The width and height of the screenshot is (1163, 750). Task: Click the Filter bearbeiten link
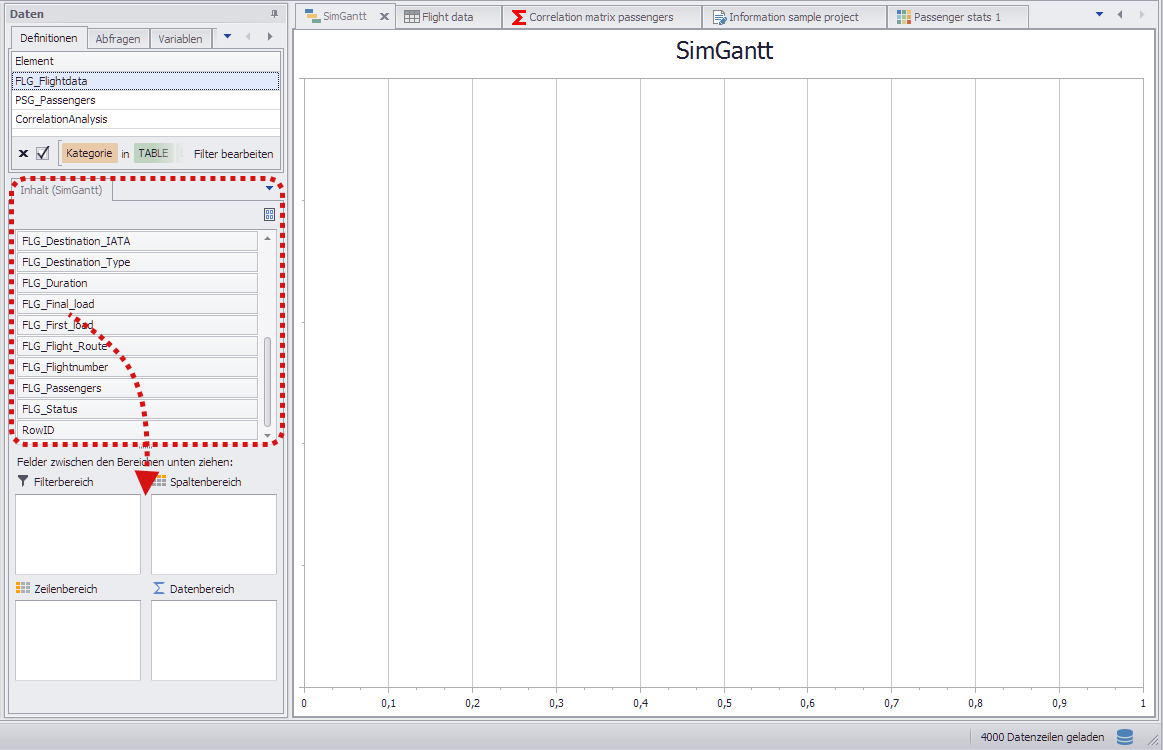pos(232,153)
